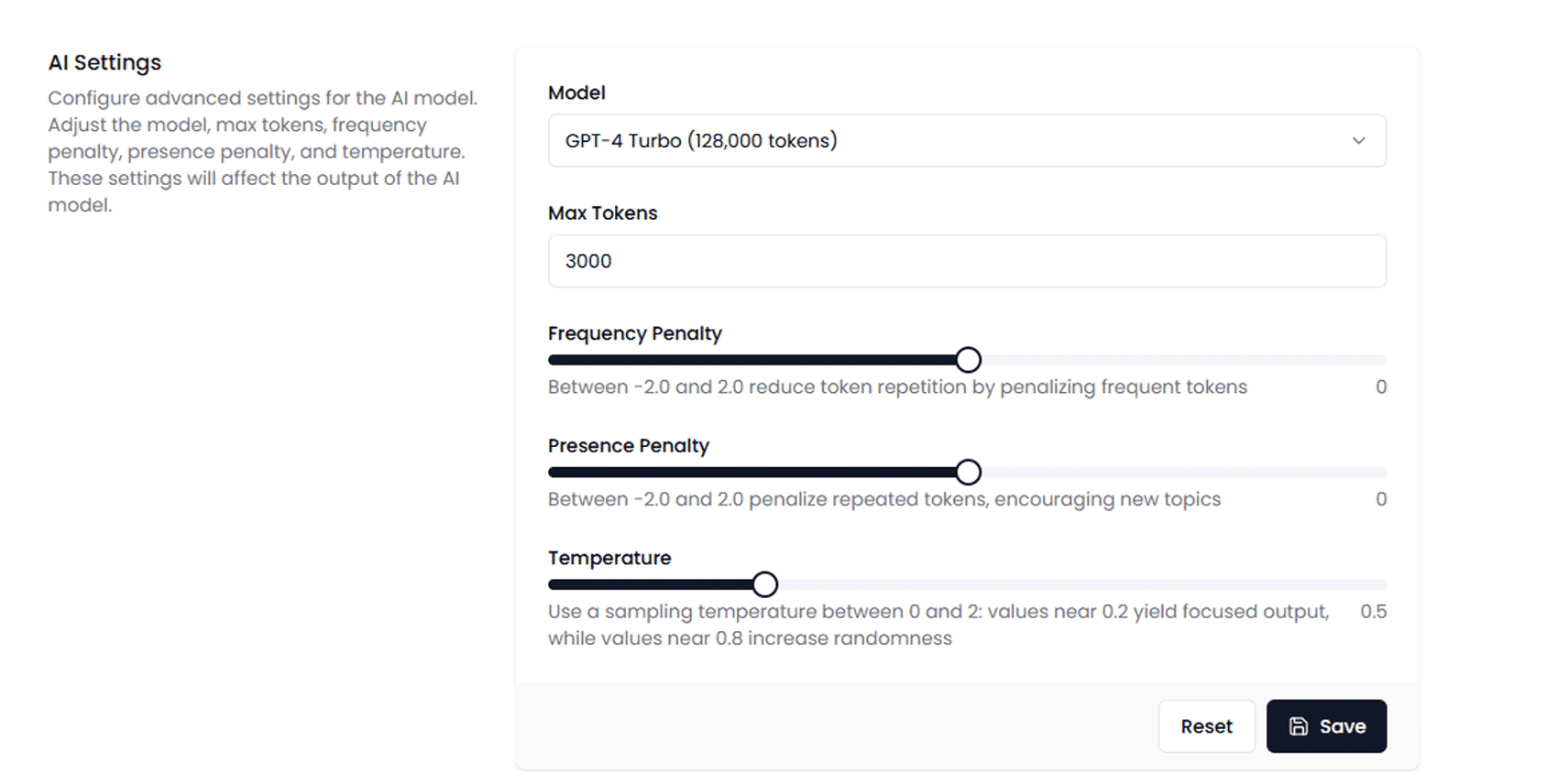This screenshot has width=1547, height=784.
Task: Click the Max Tokens label
Action: 602,212
